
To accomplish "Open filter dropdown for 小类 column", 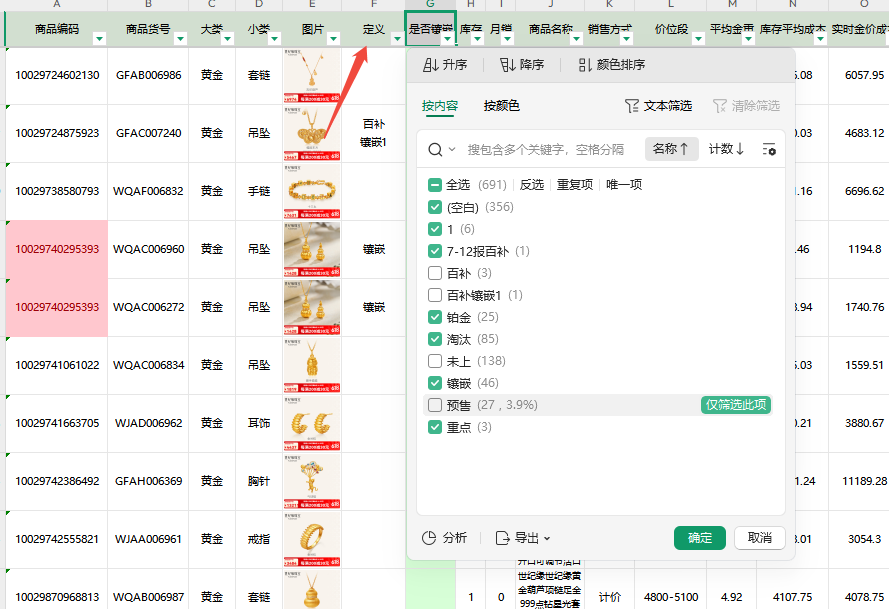I will click(x=273, y=39).
